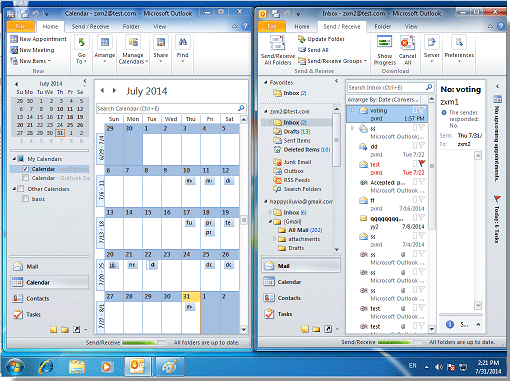Screen dimensions: 510x381
Task: Open Arrange By Date sort header
Action: click(383, 99)
